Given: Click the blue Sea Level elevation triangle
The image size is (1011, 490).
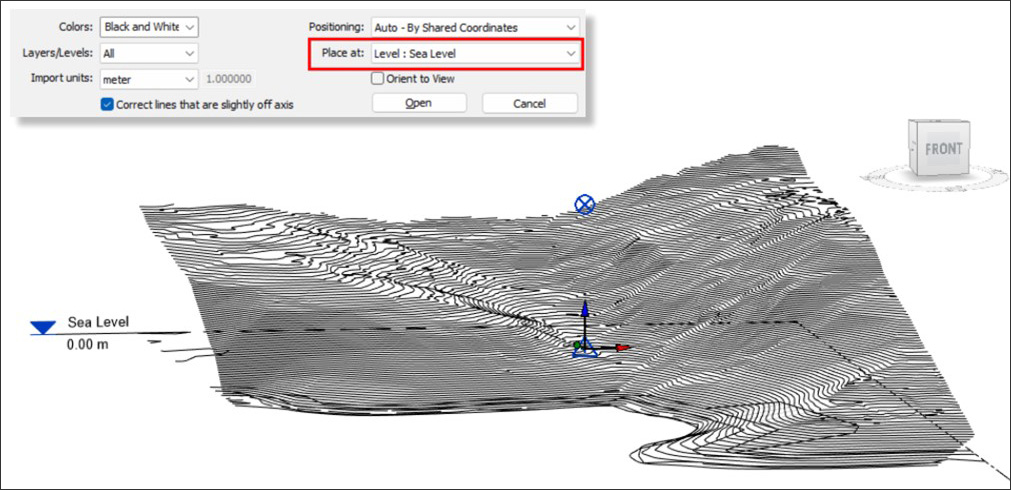Looking at the screenshot, I should [x=44, y=328].
